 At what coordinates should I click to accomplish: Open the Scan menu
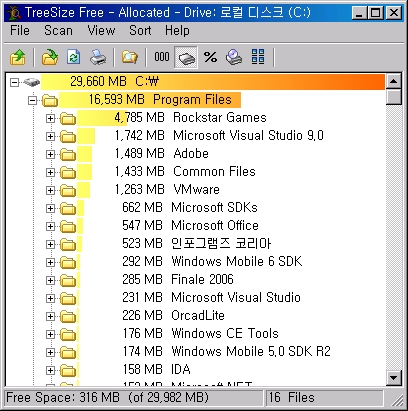point(58,31)
